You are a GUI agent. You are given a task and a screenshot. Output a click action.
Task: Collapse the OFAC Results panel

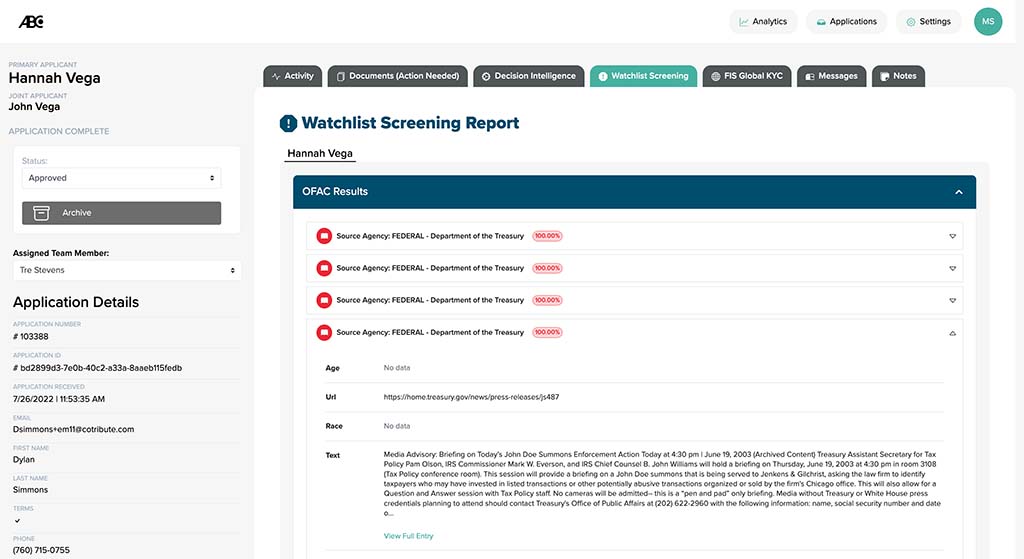coord(958,192)
